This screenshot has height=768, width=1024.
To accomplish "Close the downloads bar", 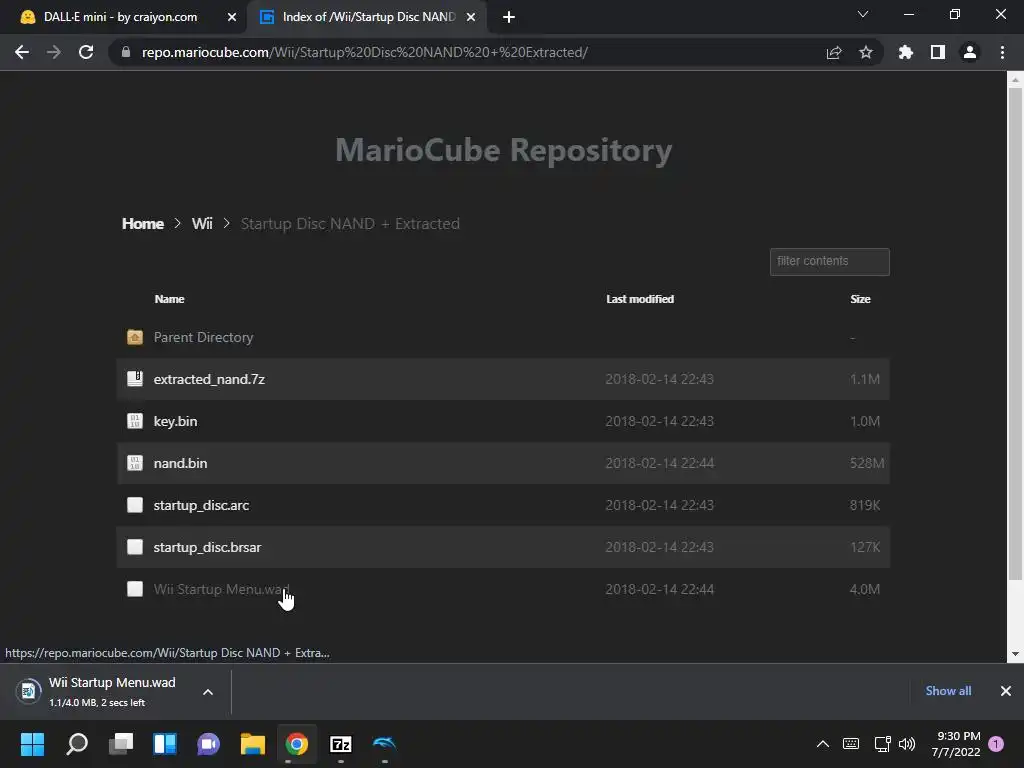I will [1006, 691].
